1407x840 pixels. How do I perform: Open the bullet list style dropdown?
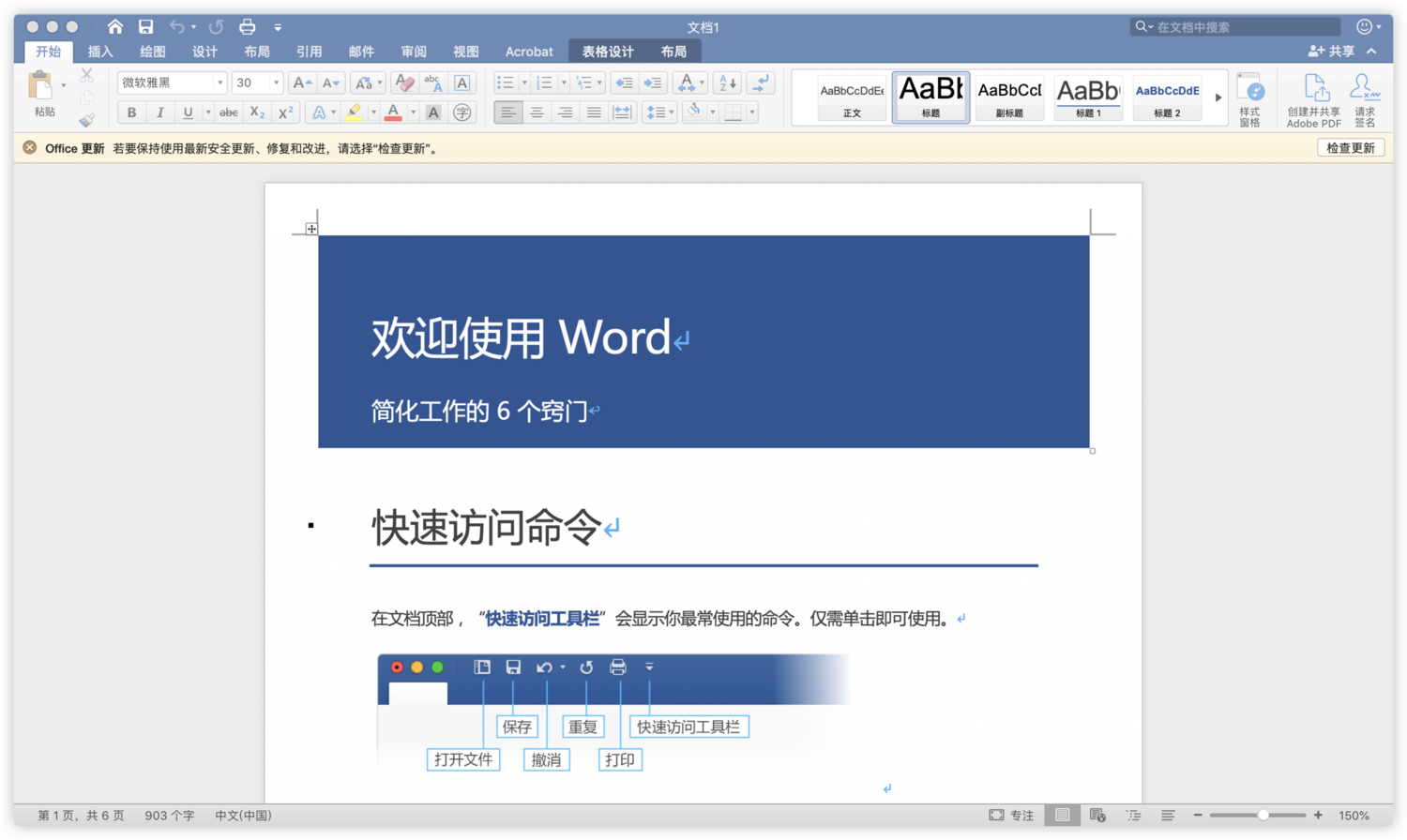(523, 83)
